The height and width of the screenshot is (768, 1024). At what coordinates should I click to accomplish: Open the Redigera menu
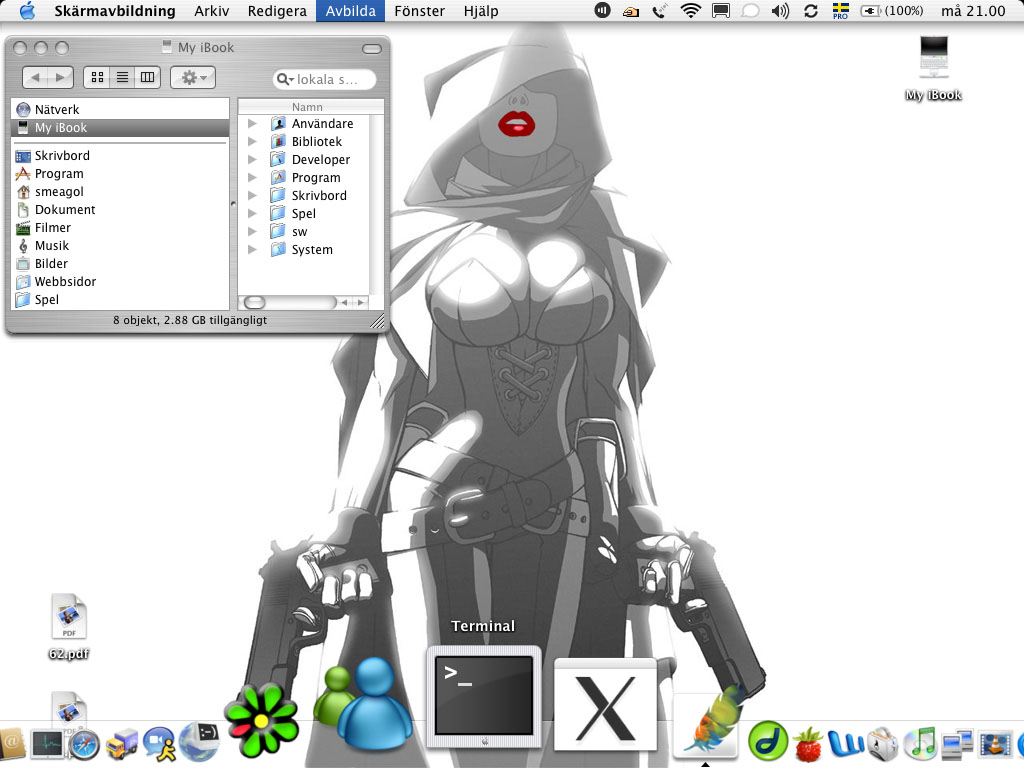(277, 11)
